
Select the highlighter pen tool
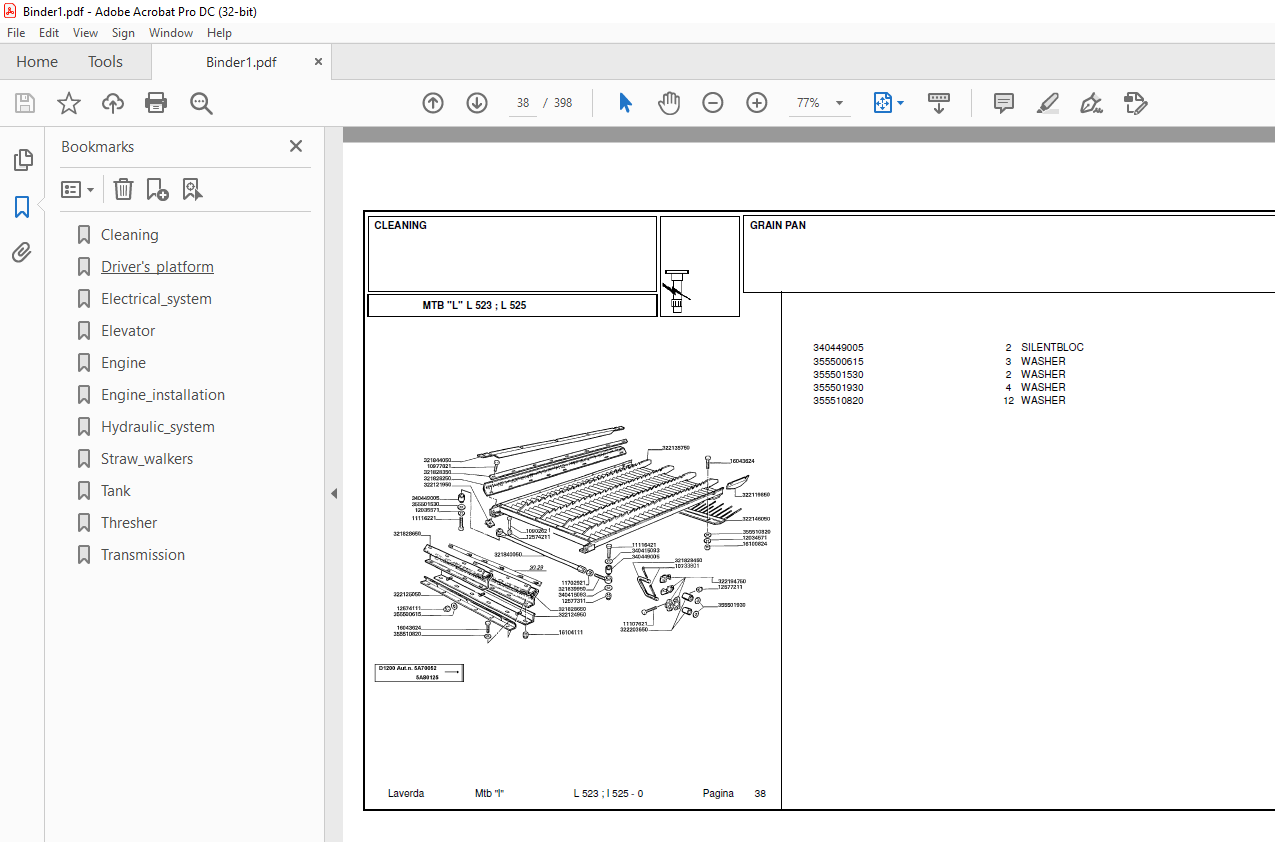(x=1047, y=103)
